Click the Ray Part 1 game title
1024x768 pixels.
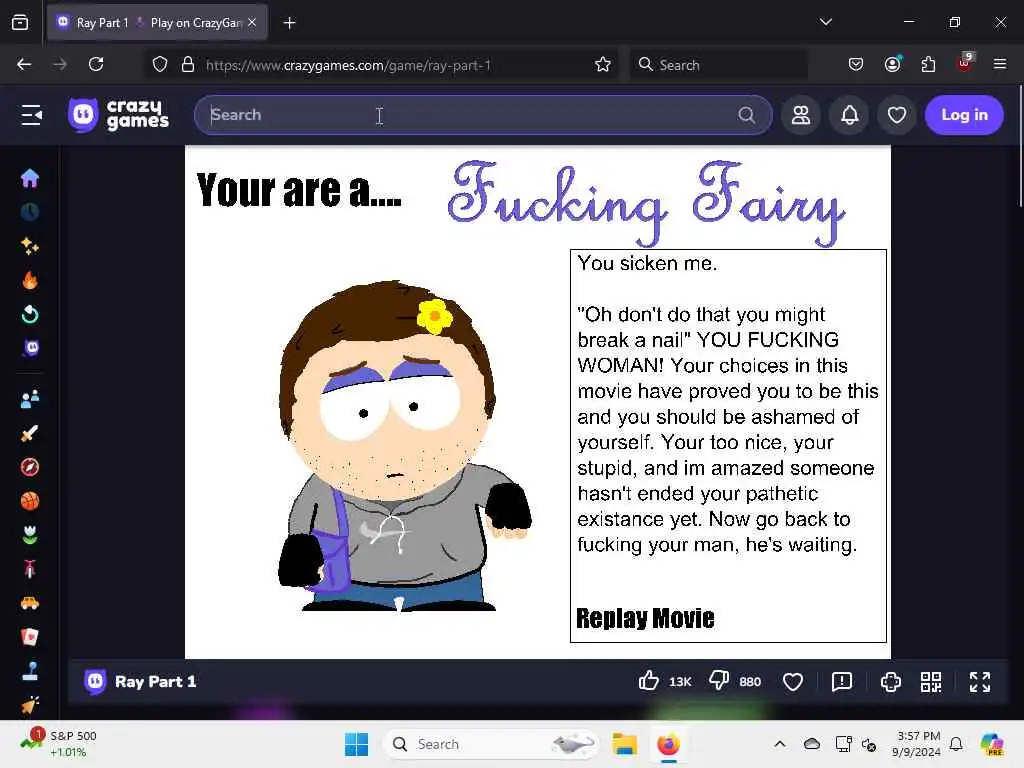pos(155,682)
